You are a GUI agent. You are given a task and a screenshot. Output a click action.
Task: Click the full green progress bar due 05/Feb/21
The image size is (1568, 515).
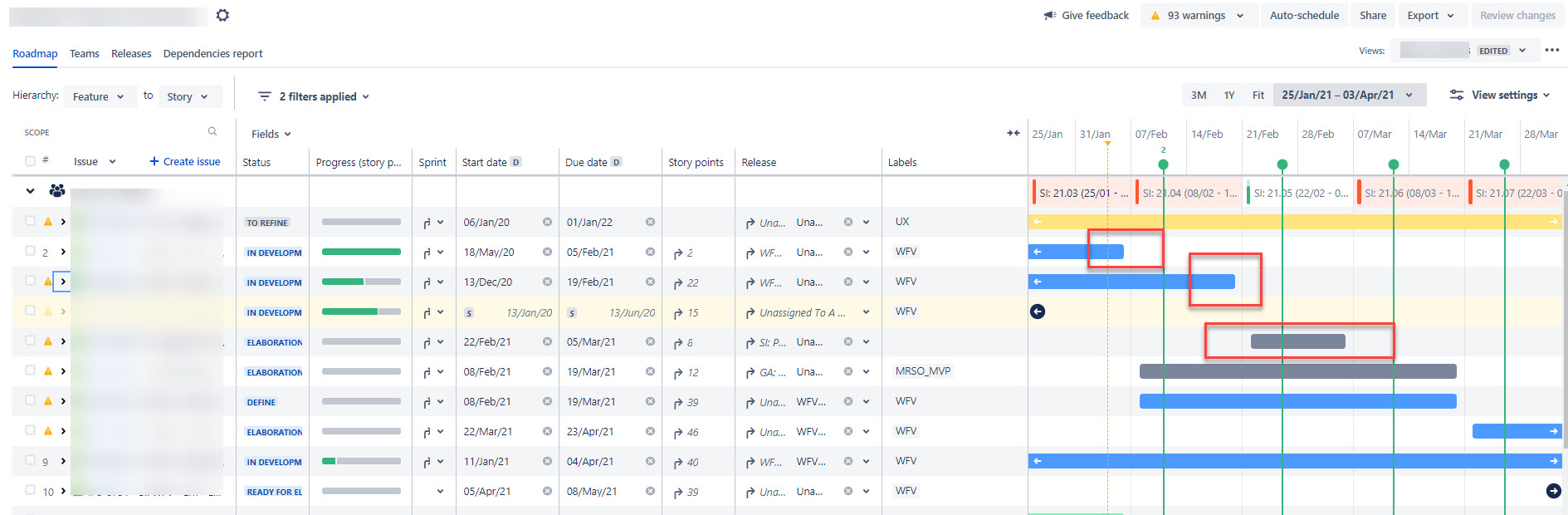361,252
